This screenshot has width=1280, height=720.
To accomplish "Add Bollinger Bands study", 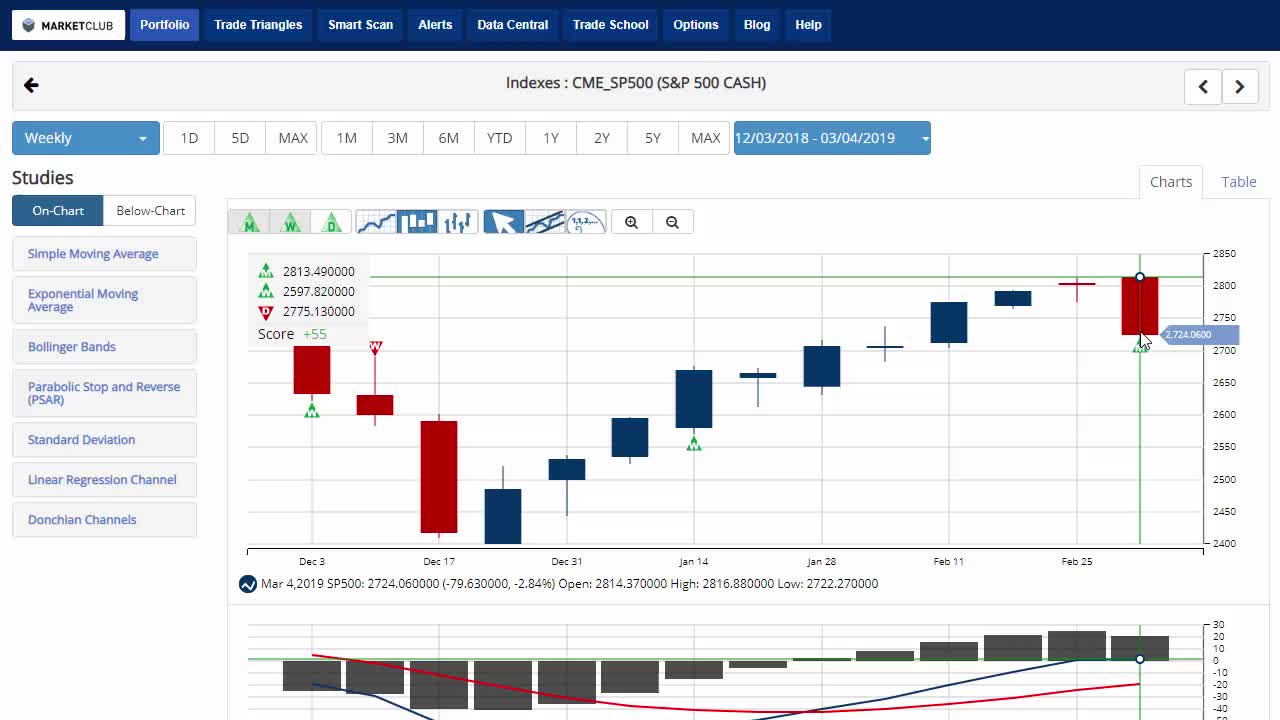I will point(105,347).
